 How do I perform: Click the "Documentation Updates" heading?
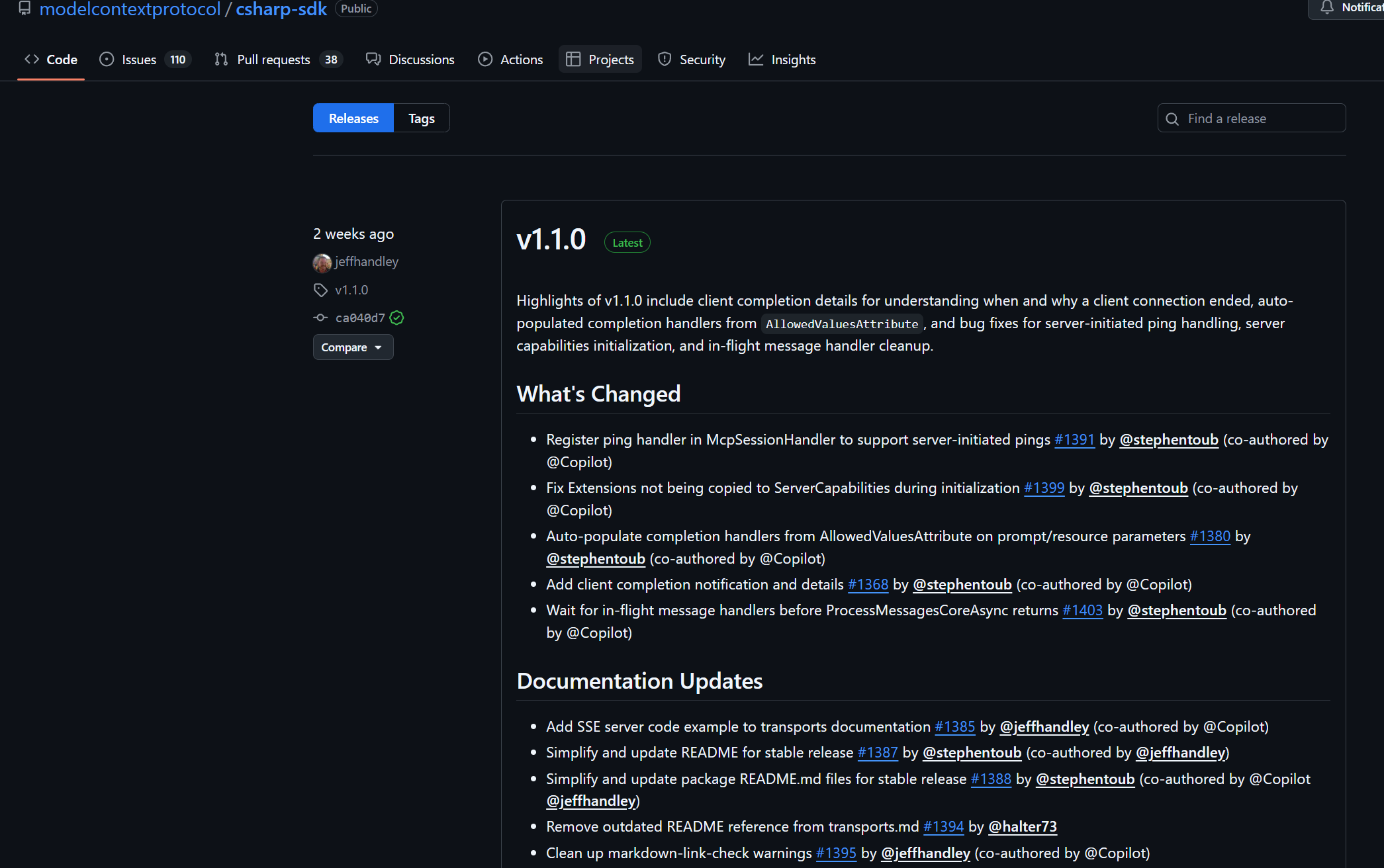639,681
